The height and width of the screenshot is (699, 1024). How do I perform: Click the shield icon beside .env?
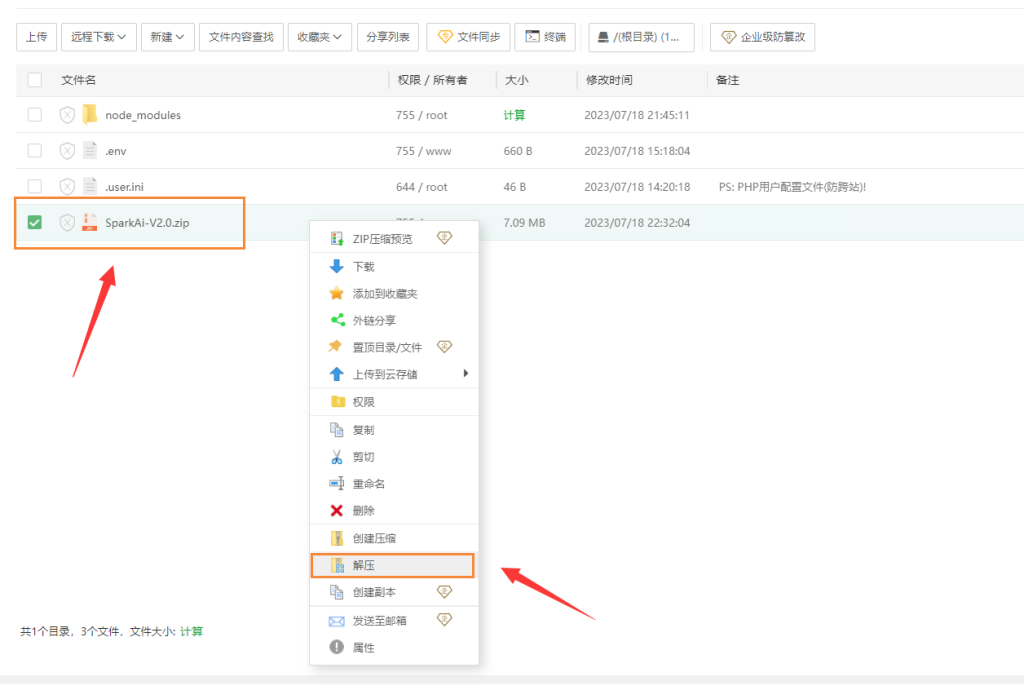click(67, 151)
